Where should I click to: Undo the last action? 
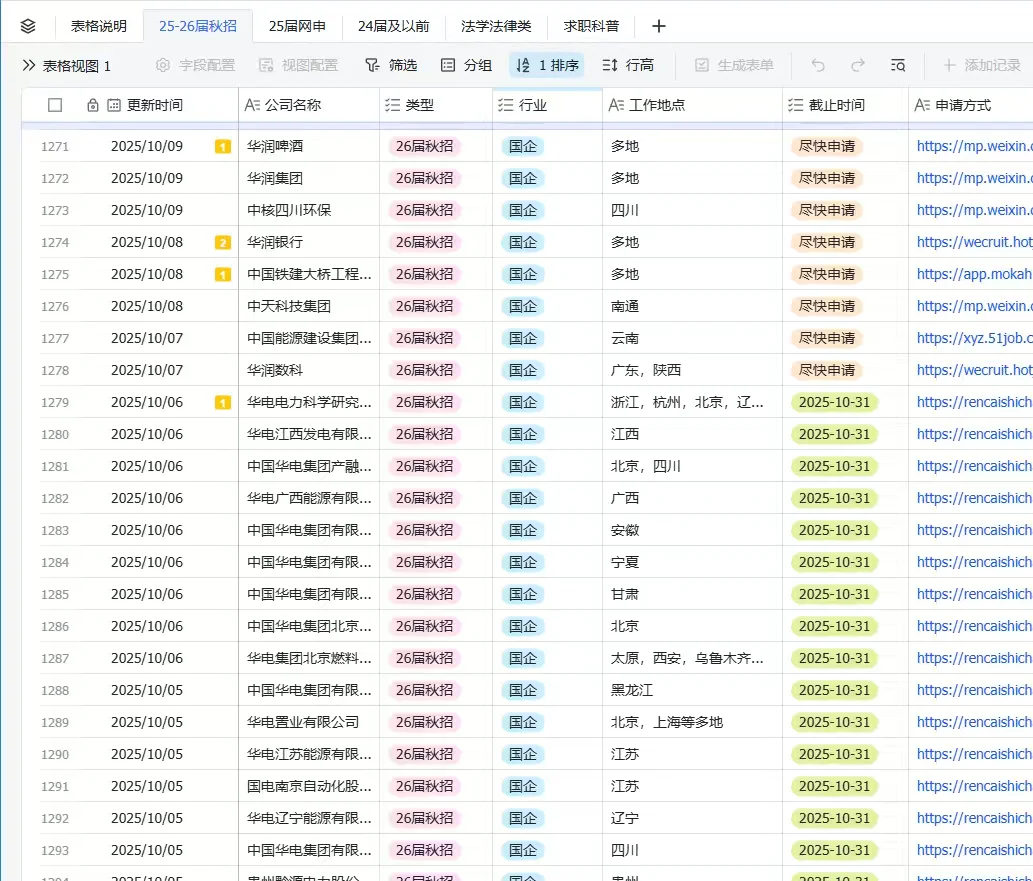pos(818,65)
